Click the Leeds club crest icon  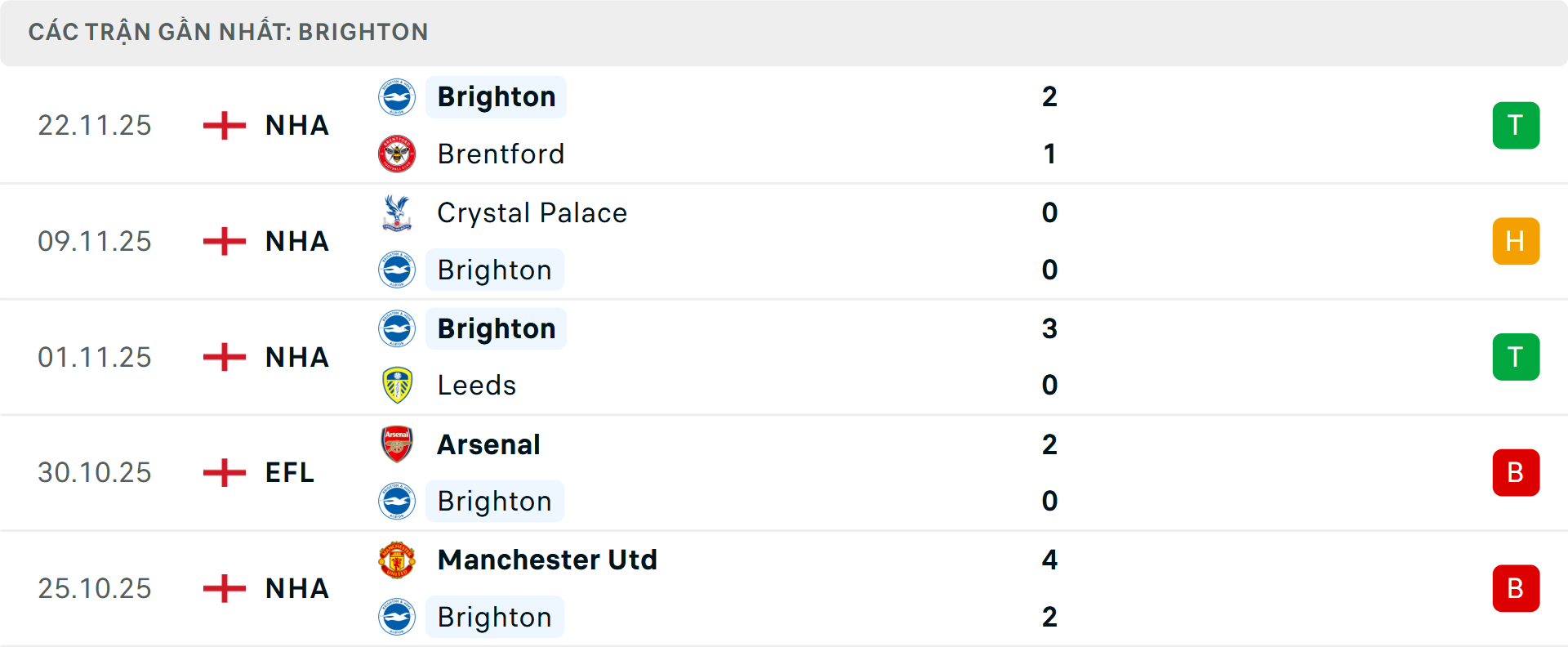coord(397,385)
